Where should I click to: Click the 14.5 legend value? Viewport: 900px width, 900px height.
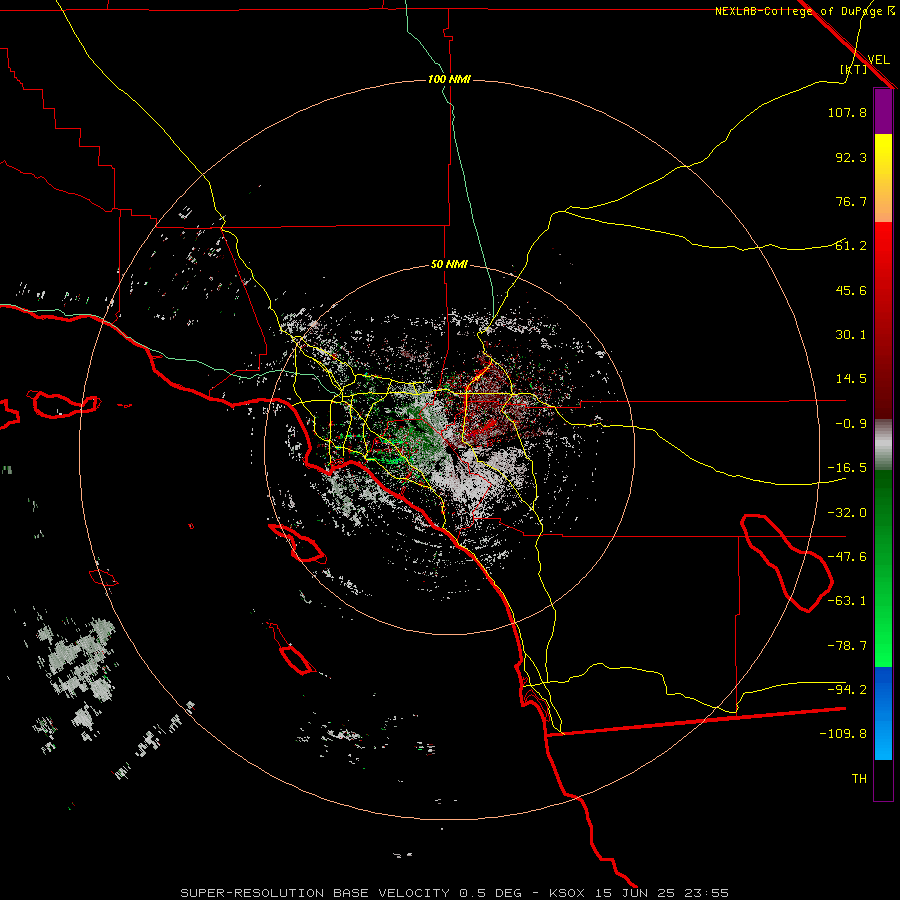pos(851,379)
